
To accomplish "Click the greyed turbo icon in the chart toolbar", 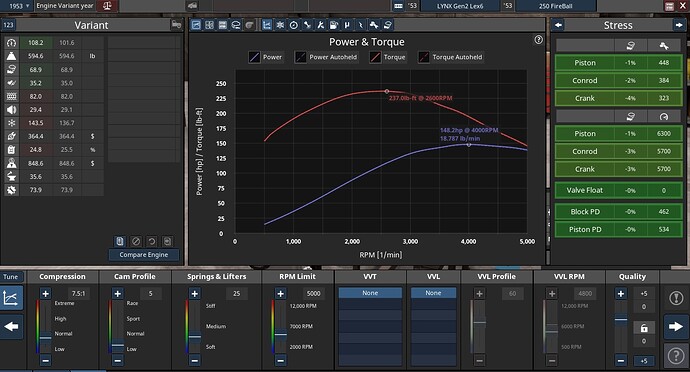I will click(249, 25).
